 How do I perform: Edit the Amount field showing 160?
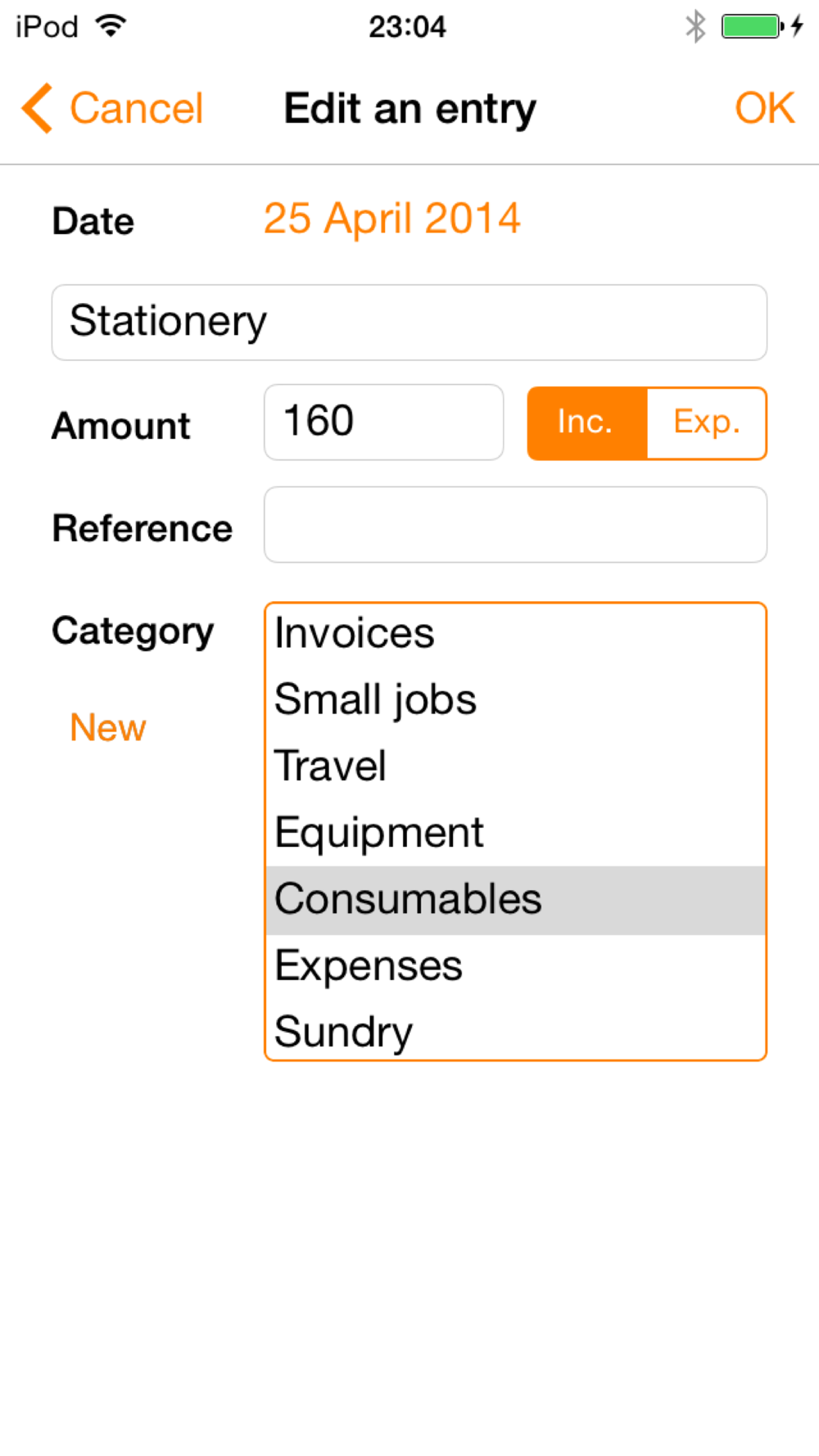[x=383, y=422]
